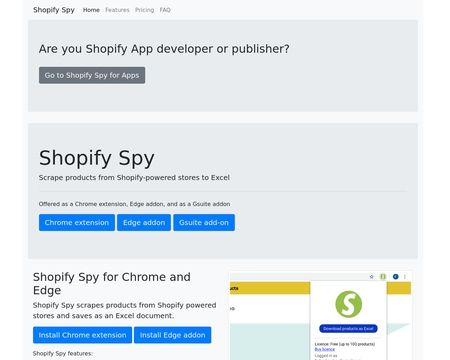The width and height of the screenshot is (450, 360).
Task: Click the three-dot menu icon in screenshot
Action: (405, 277)
